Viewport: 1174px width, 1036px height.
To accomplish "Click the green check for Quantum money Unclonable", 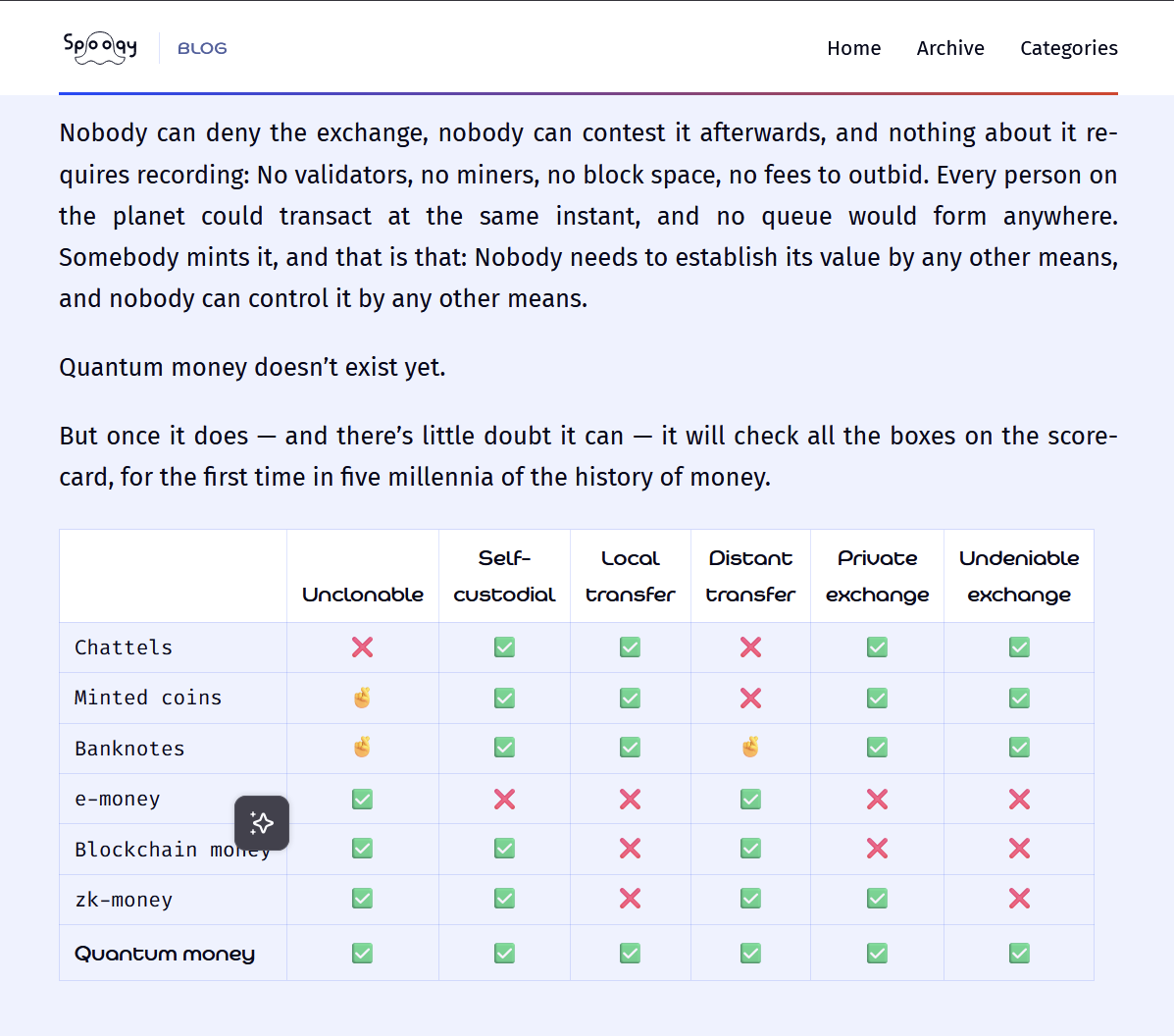I will [x=362, y=954].
